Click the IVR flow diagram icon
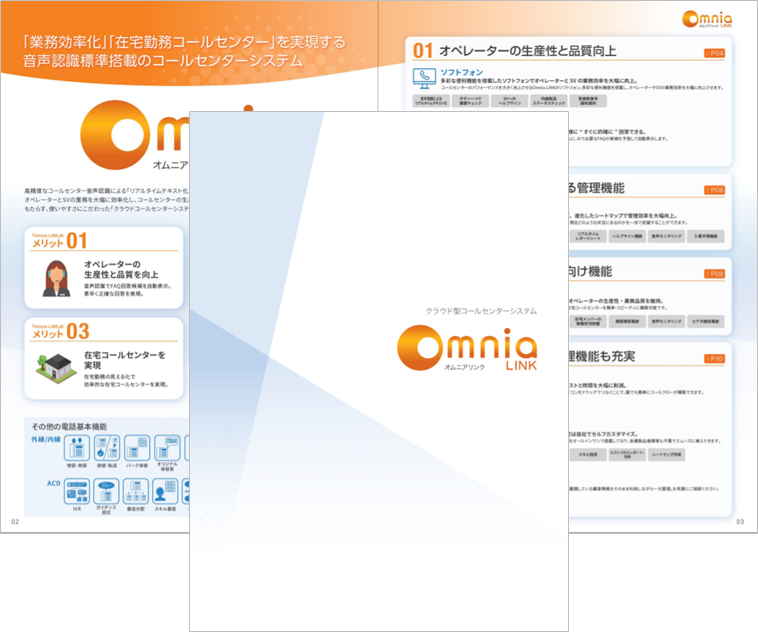Viewport: 758px width, 632px height. click(77, 491)
